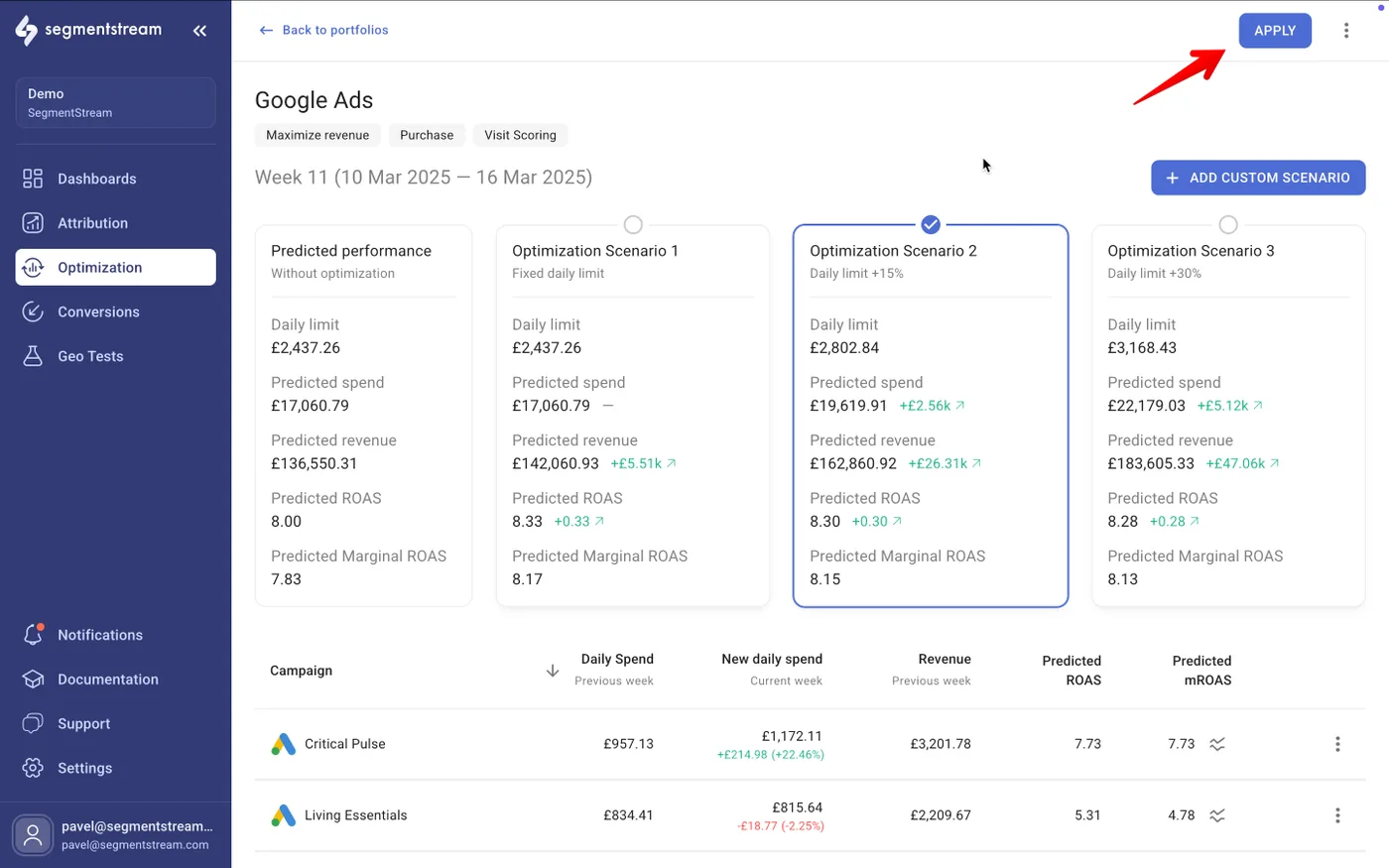Screen dimensions: 1389x868
Task: Toggle the checked Optimization Scenario 2 selector
Action: pos(931,225)
